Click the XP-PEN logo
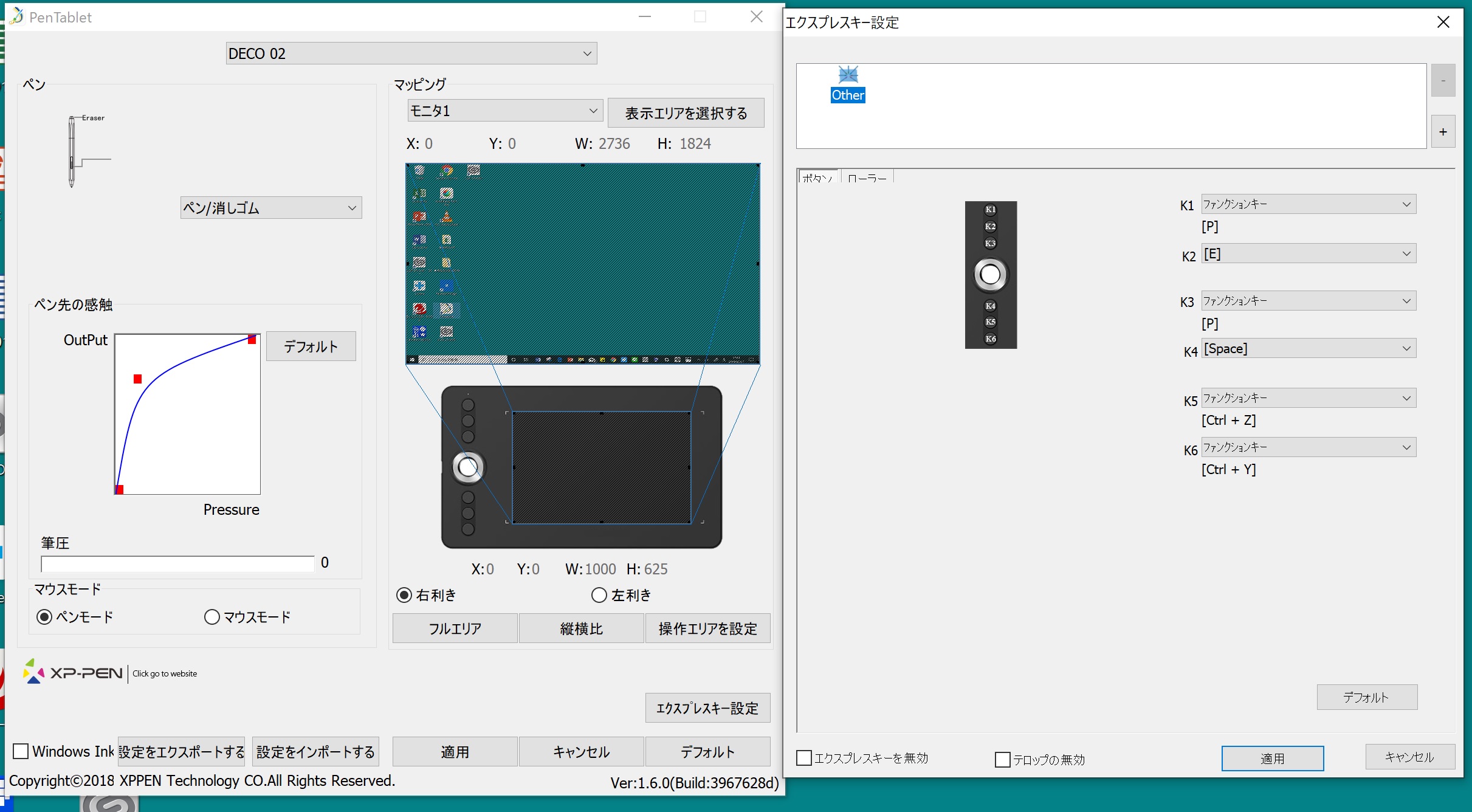Viewport: 1472px width, 812px height. pyautogui.click(x=73, y=672)
